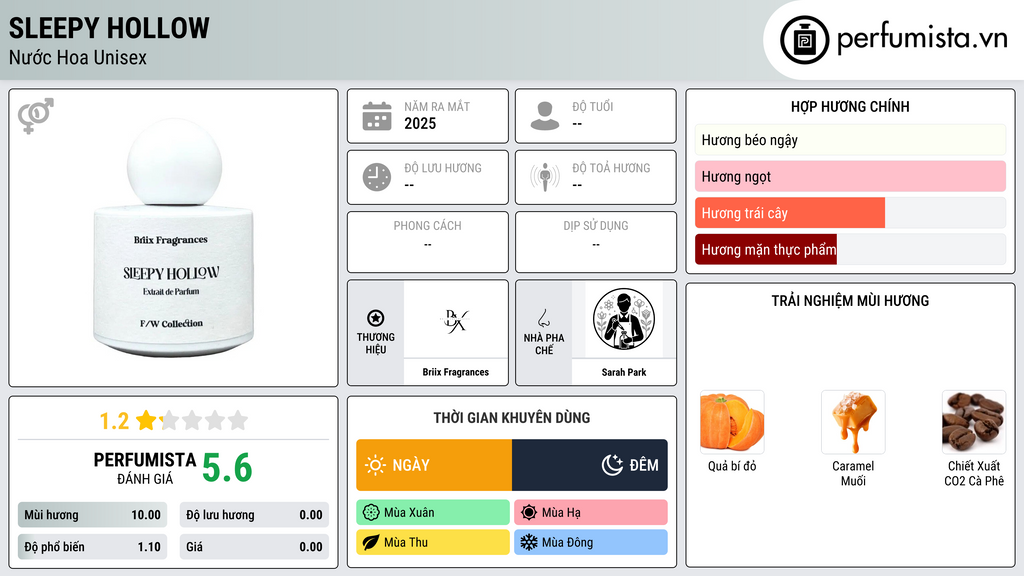Open the Năm ra mắt 2025 info card

428,116
